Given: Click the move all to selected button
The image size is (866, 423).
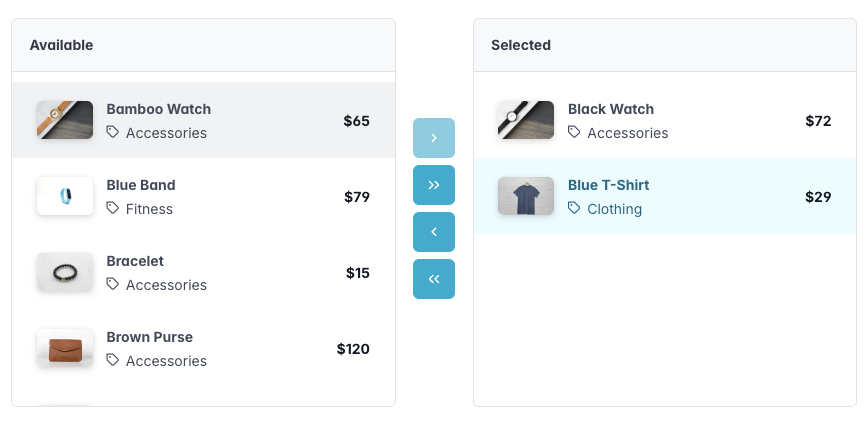Looking at the screenshot, I should pos(434,185).
